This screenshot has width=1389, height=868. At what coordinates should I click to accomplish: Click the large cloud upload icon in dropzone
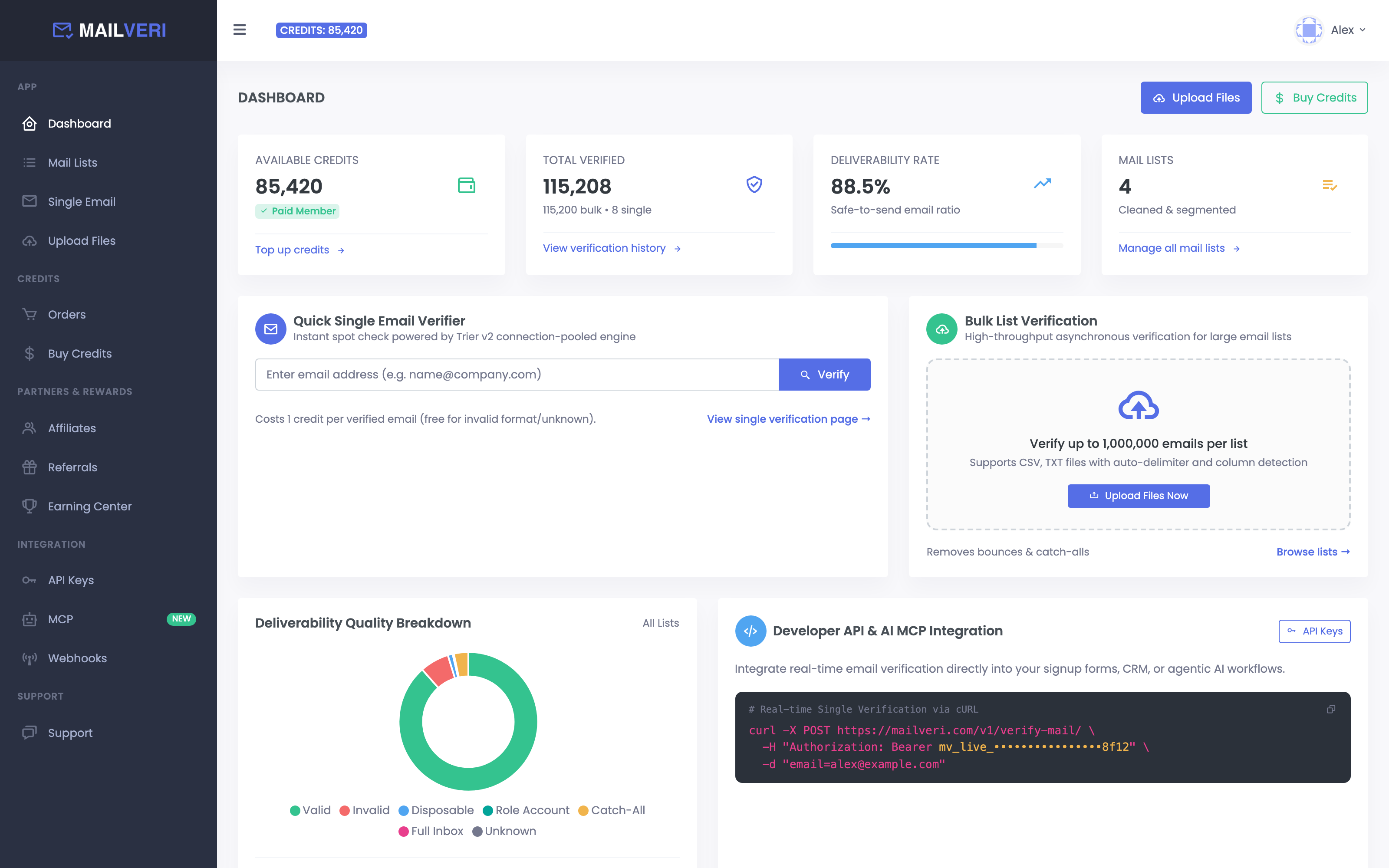click(1138, 406)
